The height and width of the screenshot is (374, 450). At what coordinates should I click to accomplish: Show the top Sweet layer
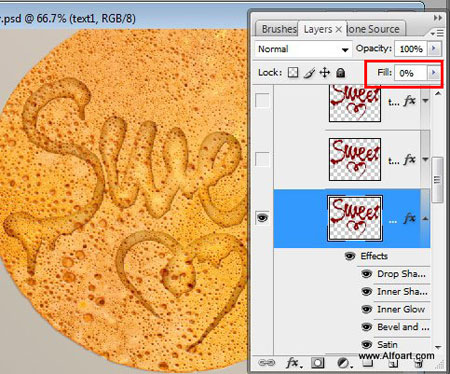pos(262,100)
